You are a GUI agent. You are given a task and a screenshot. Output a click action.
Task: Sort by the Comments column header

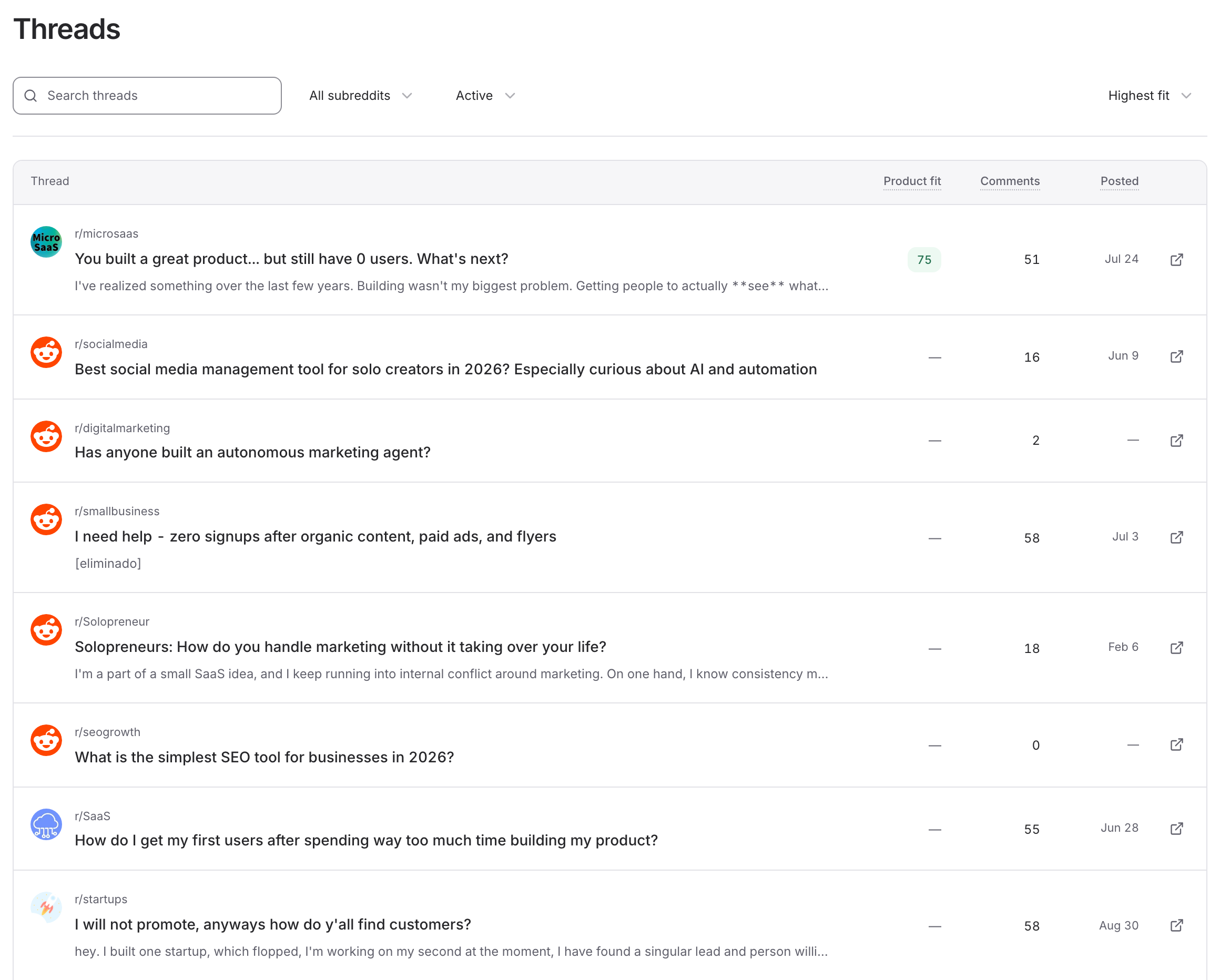click(x=1010, y=181)
